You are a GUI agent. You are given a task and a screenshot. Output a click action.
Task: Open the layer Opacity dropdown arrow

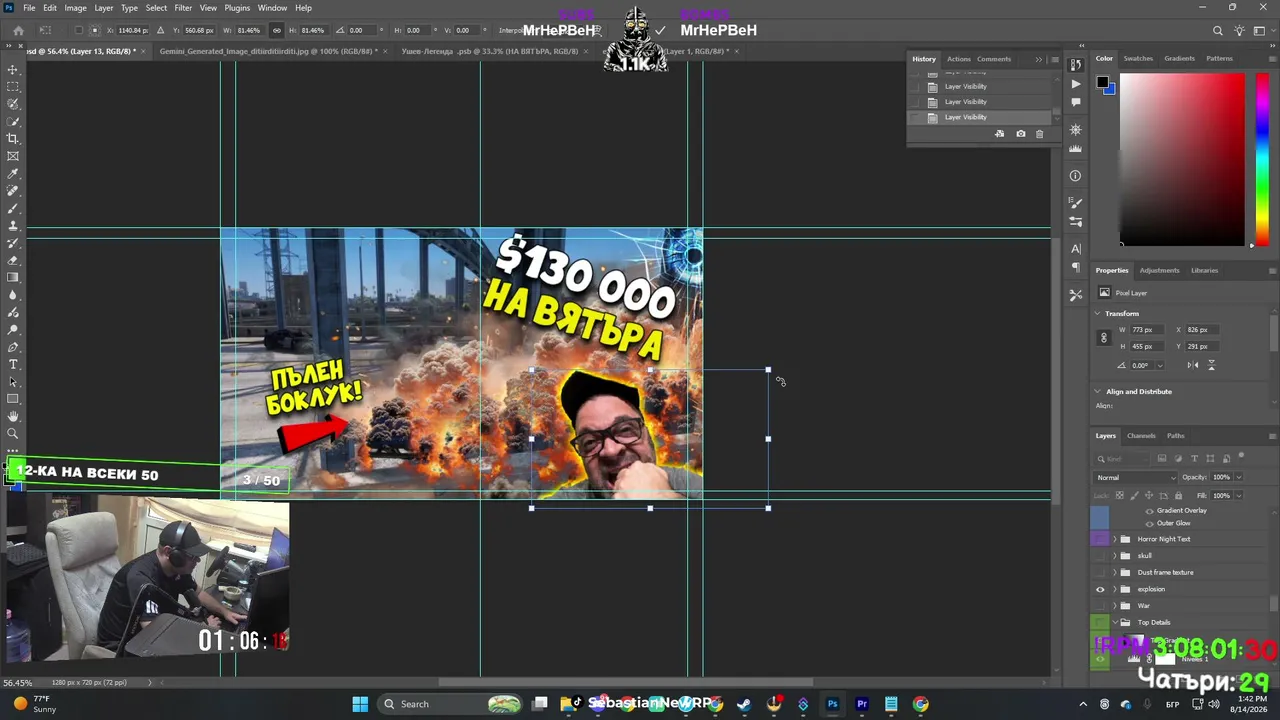[x=1238, y=477]
